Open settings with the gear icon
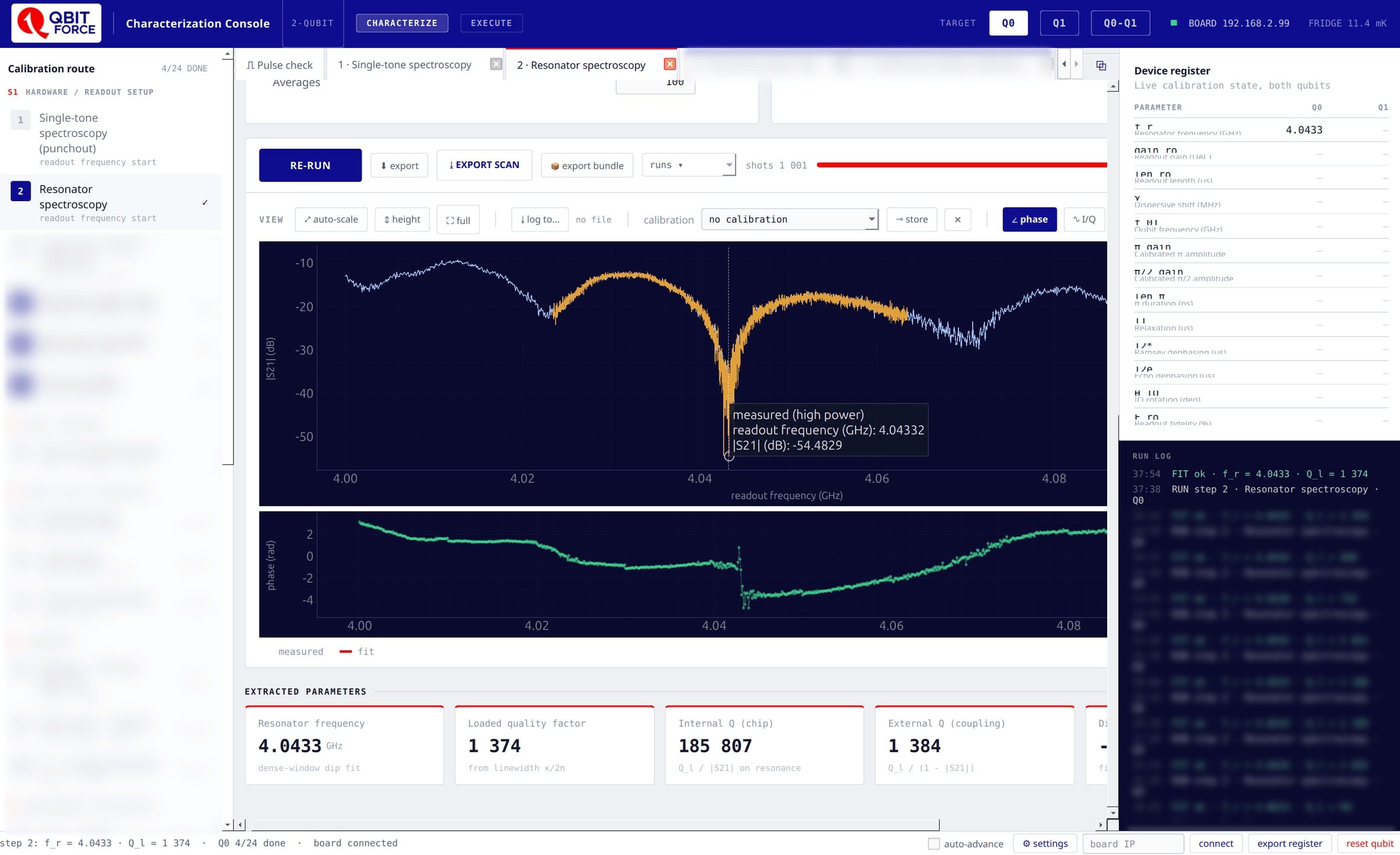This screenshot has width=1400, height=855. [1045, 843]
